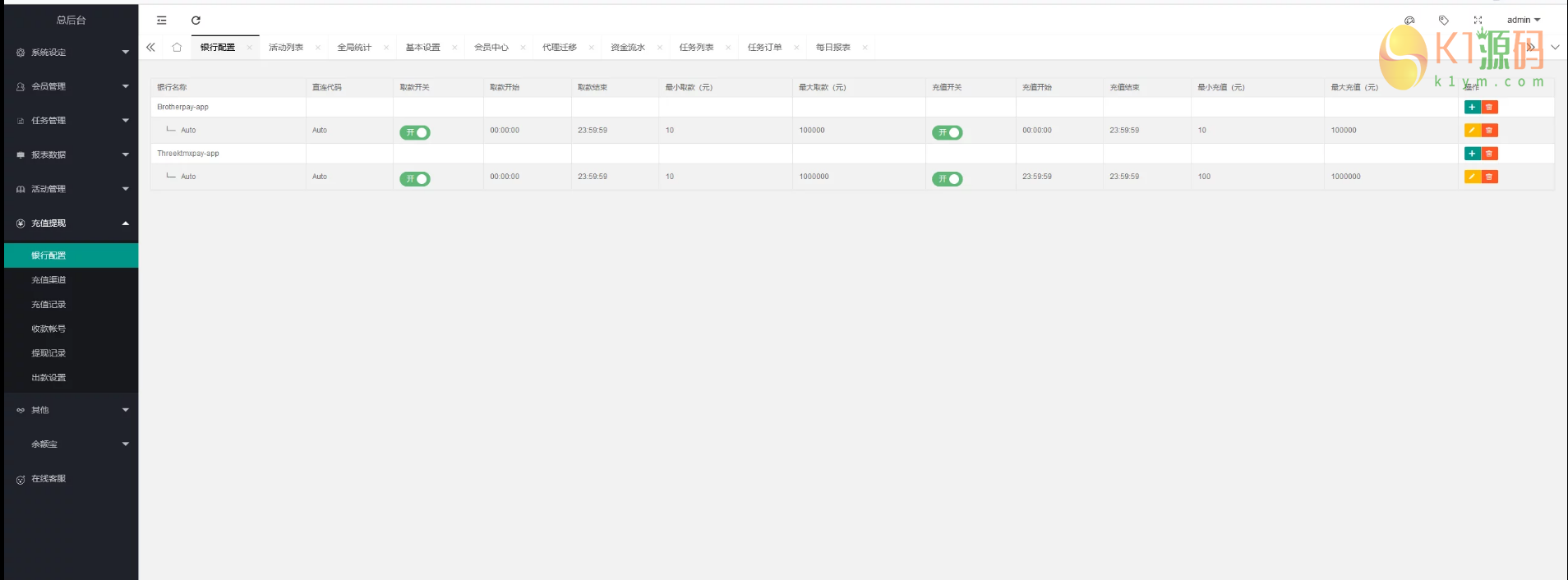Expand the 会员管理 sidebar menu
The width and height of the screenshot is (1568, 580).
pos(71,86)
